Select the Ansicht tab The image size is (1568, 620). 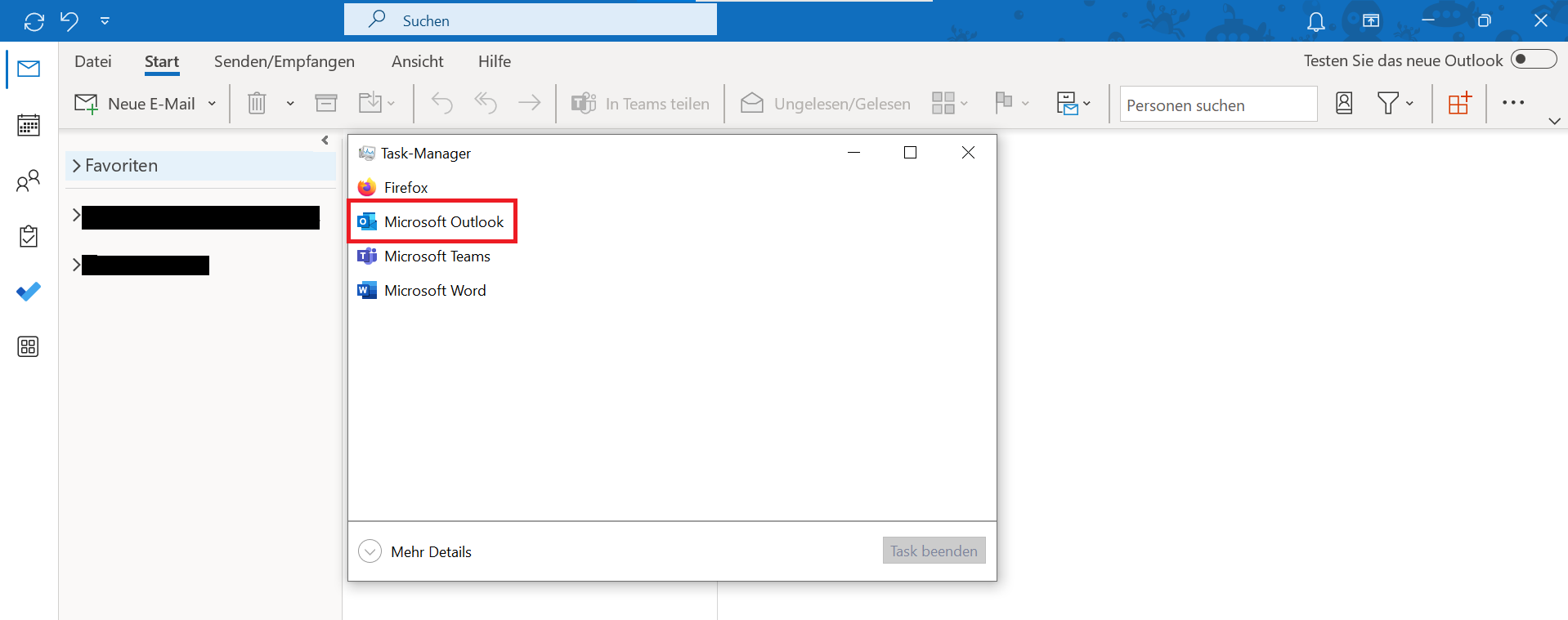[x=418, y=61]
